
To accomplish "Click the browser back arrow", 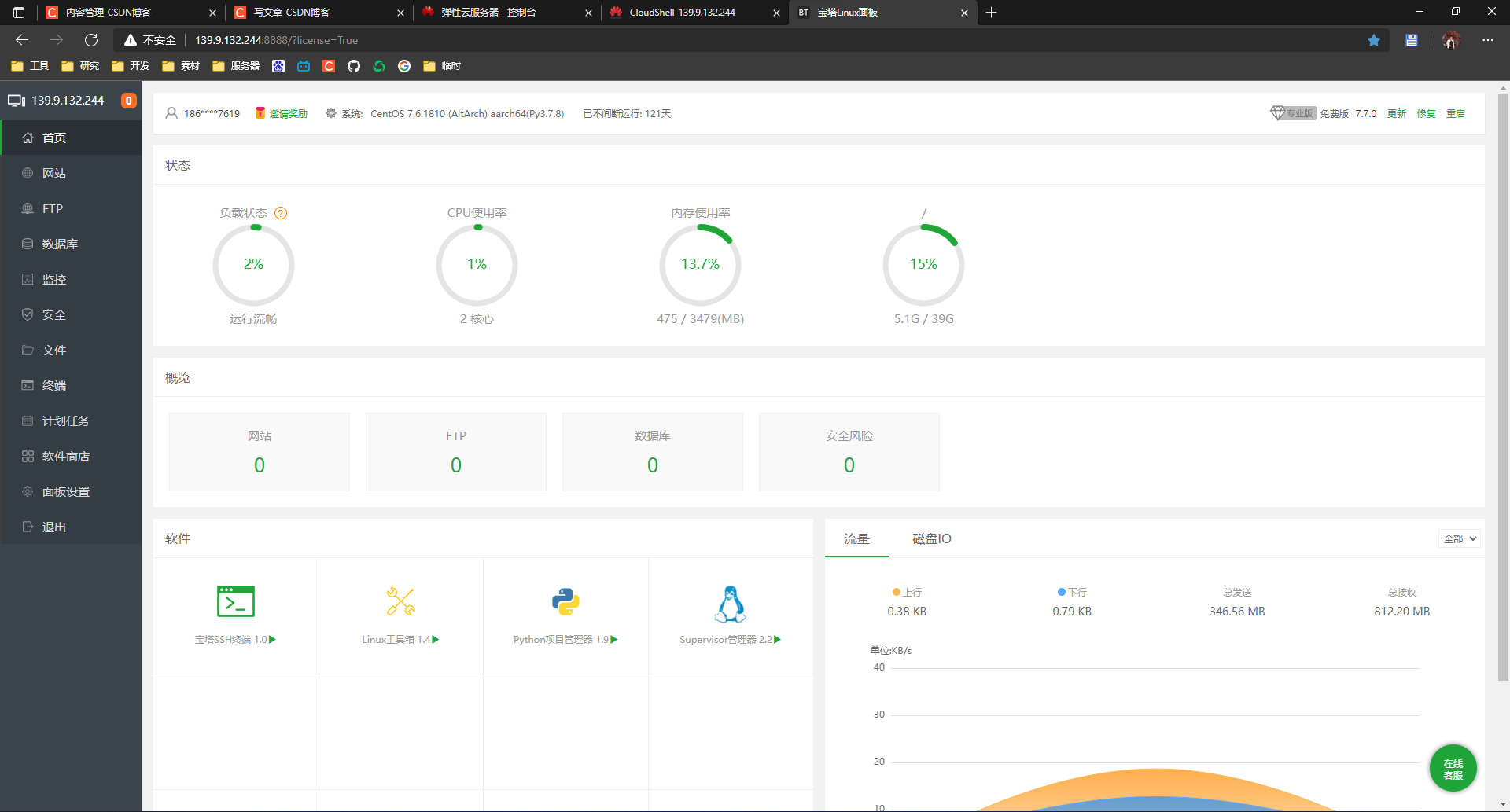I will (22, 40).
